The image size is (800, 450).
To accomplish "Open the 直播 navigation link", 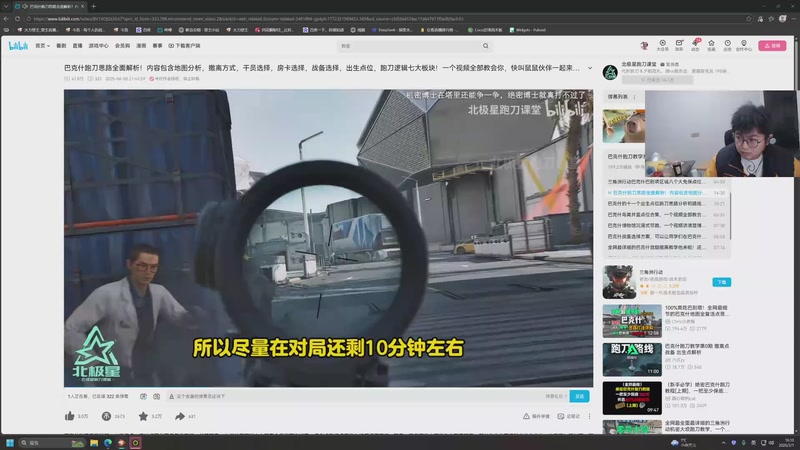I will [x=78, y=46].
